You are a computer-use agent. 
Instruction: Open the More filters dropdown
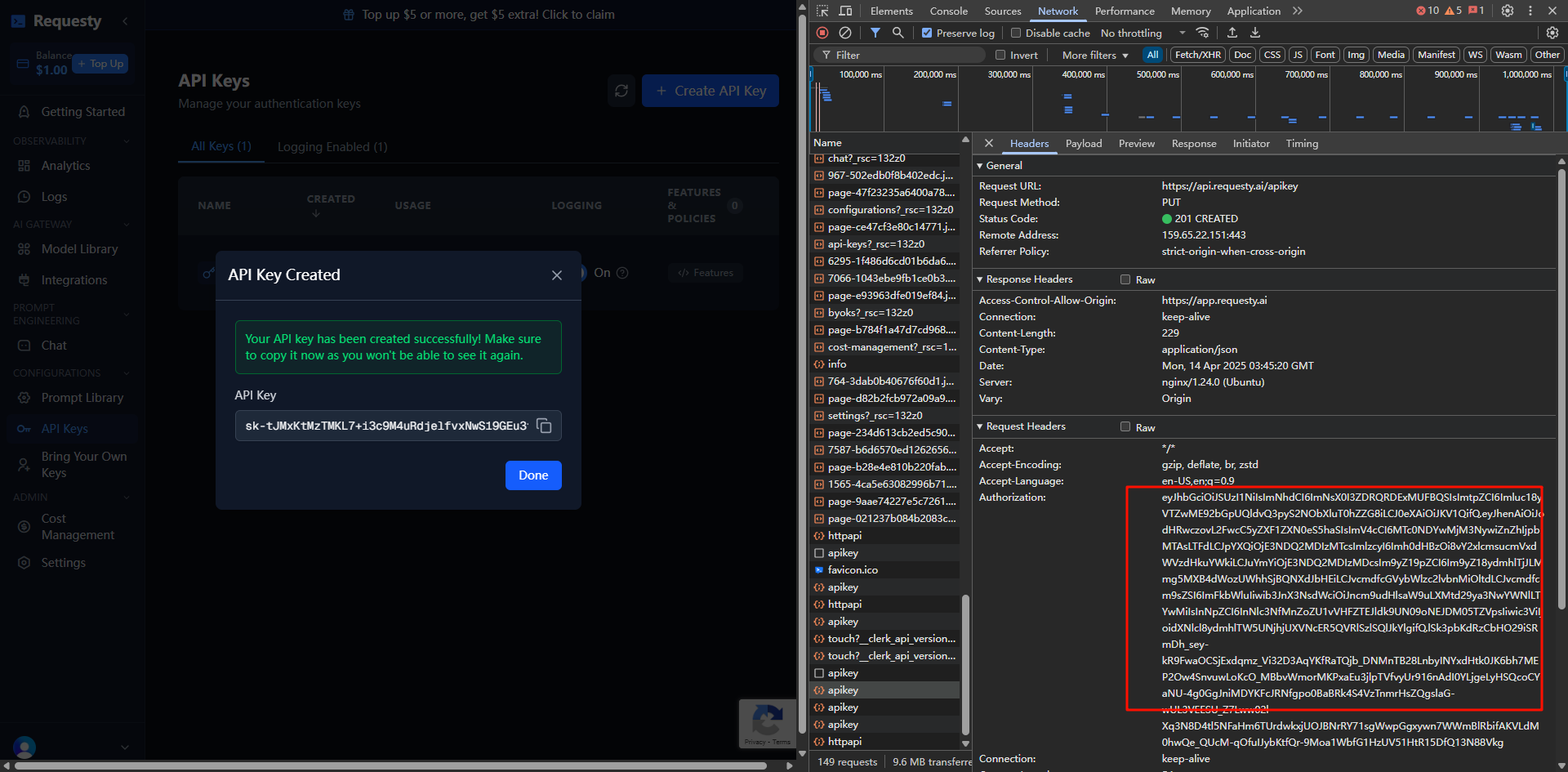(x=1095, y=55)
